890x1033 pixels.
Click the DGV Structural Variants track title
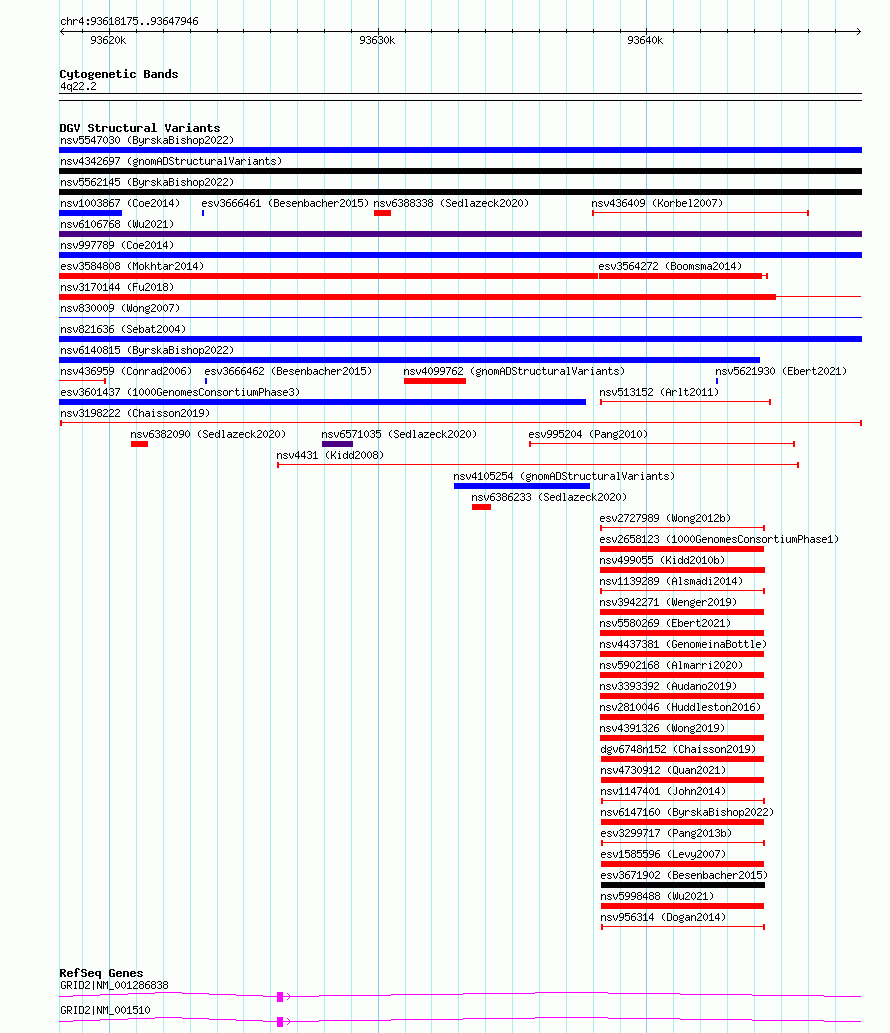click(140, 128)
